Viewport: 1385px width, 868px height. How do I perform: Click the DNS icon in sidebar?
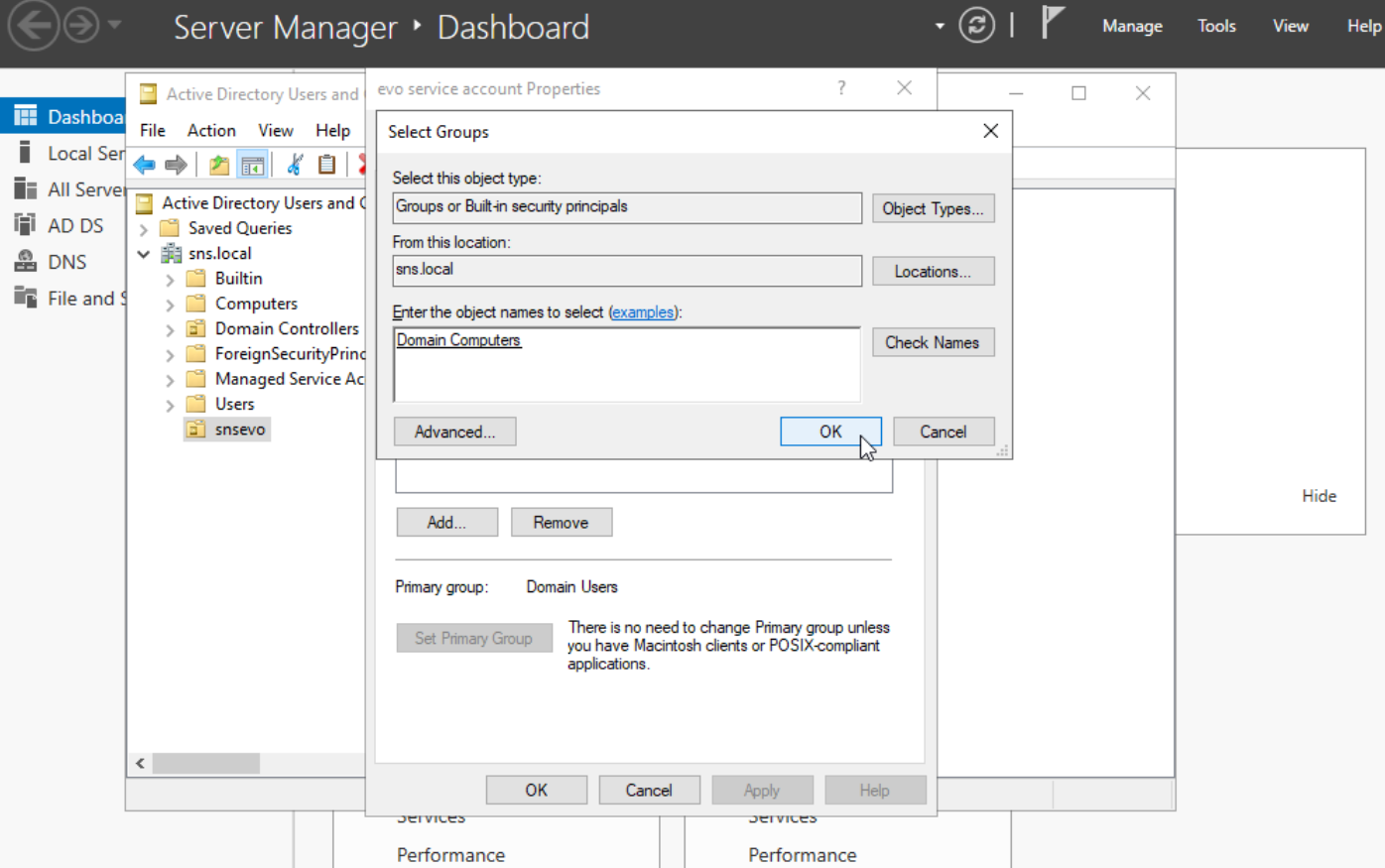(x=26, y=261)
